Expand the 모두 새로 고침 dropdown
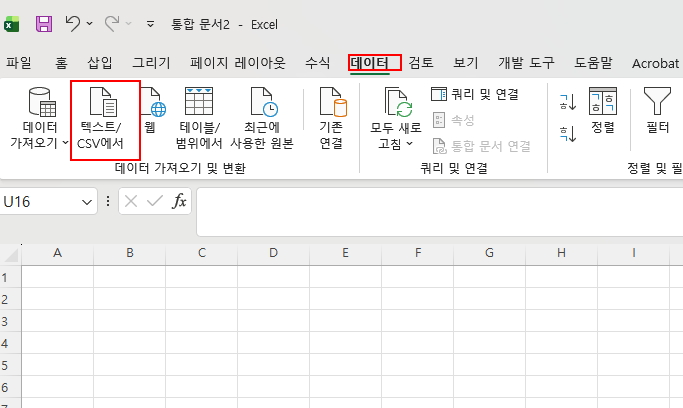 (410, 144)
